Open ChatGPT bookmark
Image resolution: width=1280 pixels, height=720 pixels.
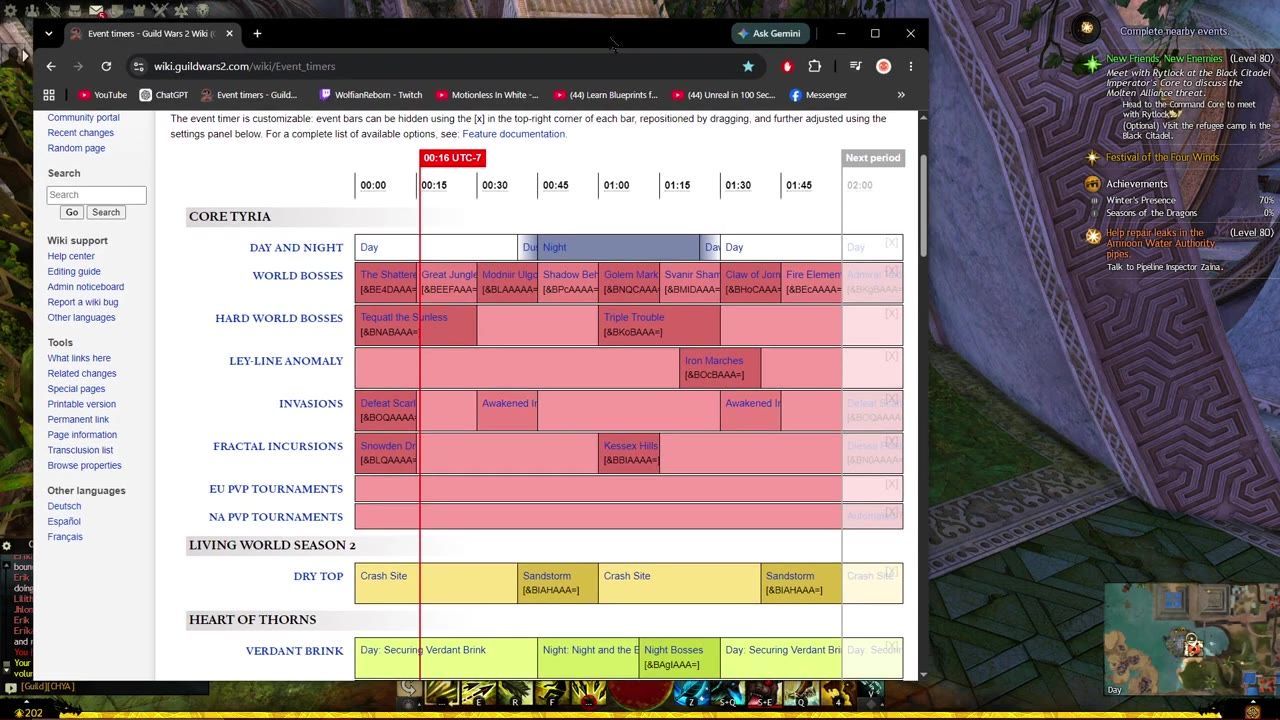164,95
